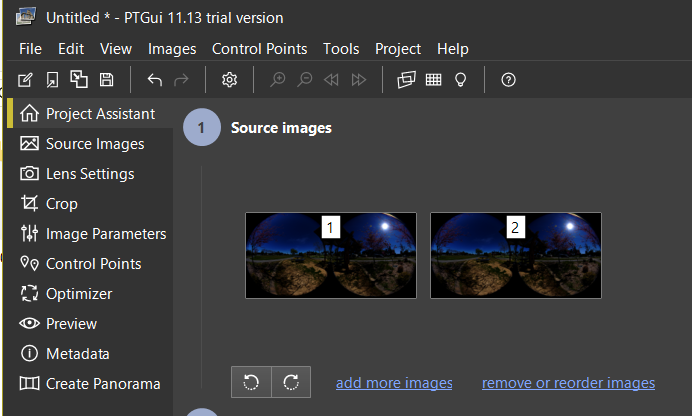Click the Undo arrow icon

154,80
